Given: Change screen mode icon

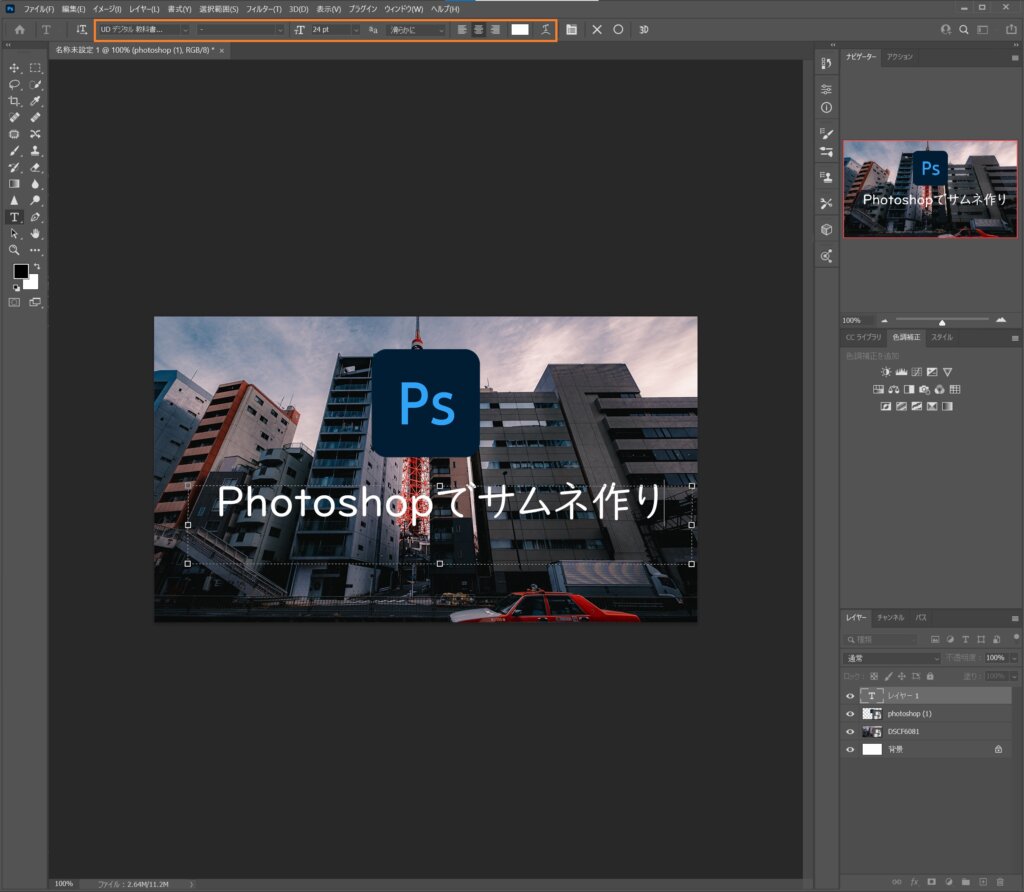Looking at the screenshot, I should [35, 302].
